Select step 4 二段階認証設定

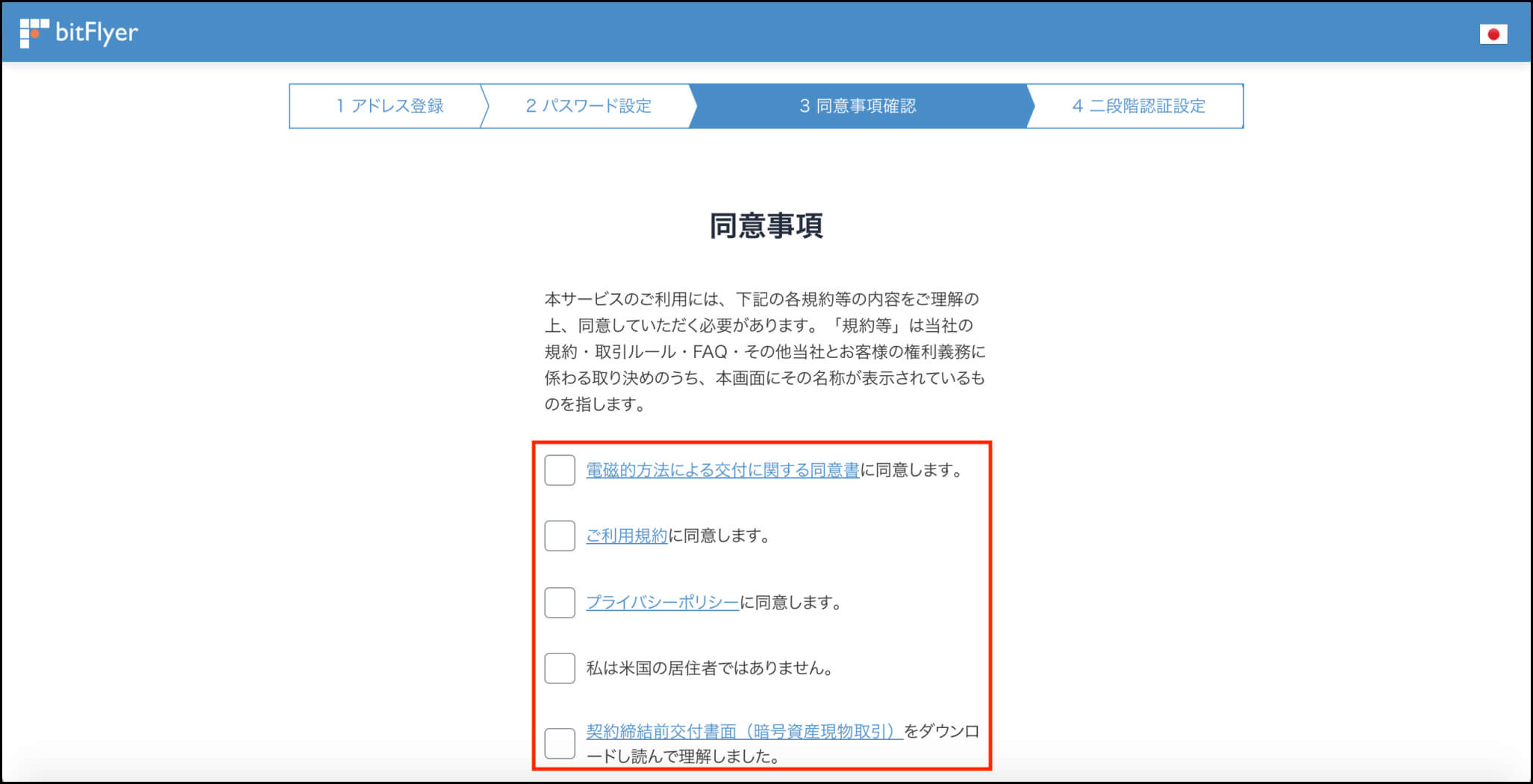(1138, 106)
